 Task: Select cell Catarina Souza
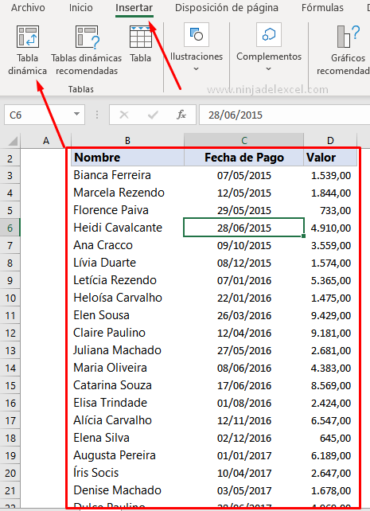[x=128, y=385]
